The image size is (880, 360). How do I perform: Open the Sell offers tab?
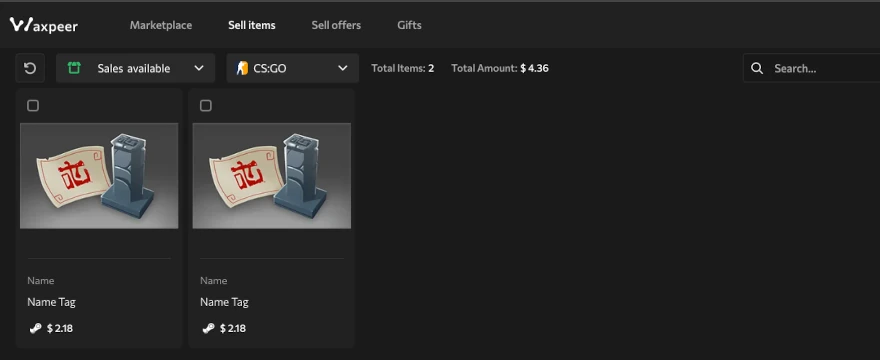pyautogui.click(x=336, y=25)
